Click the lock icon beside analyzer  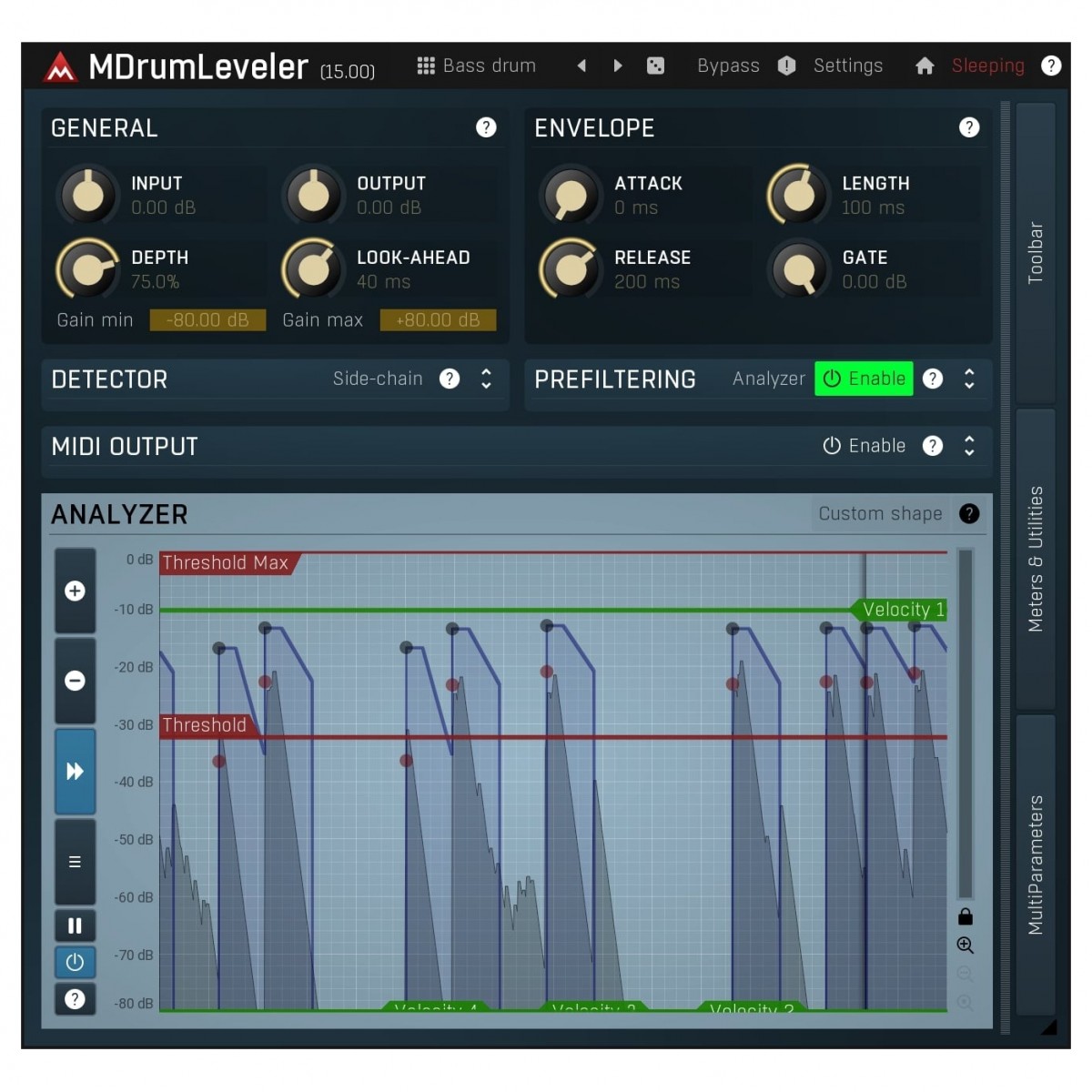966,916
